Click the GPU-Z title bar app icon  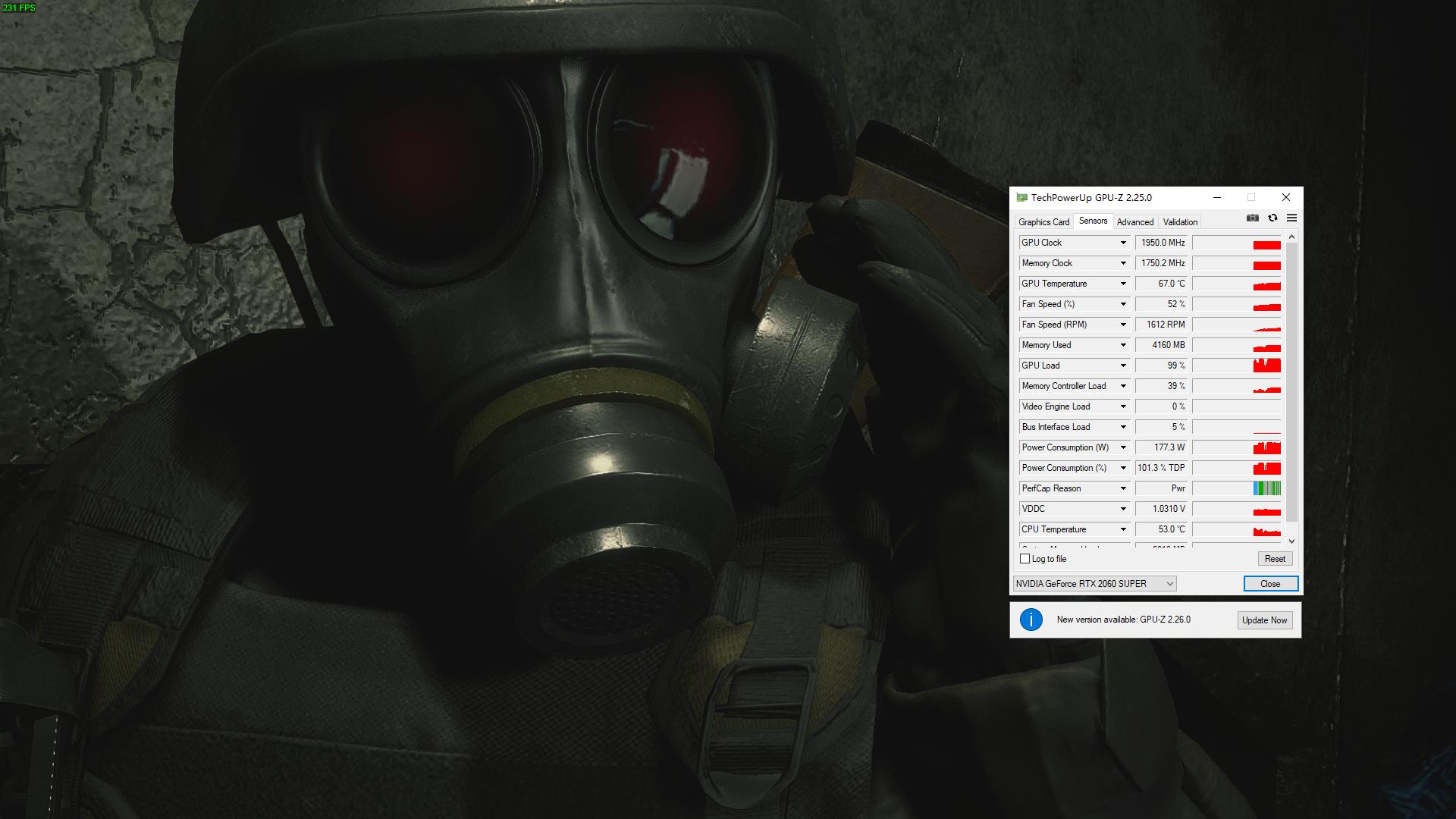pos(1021,198)
